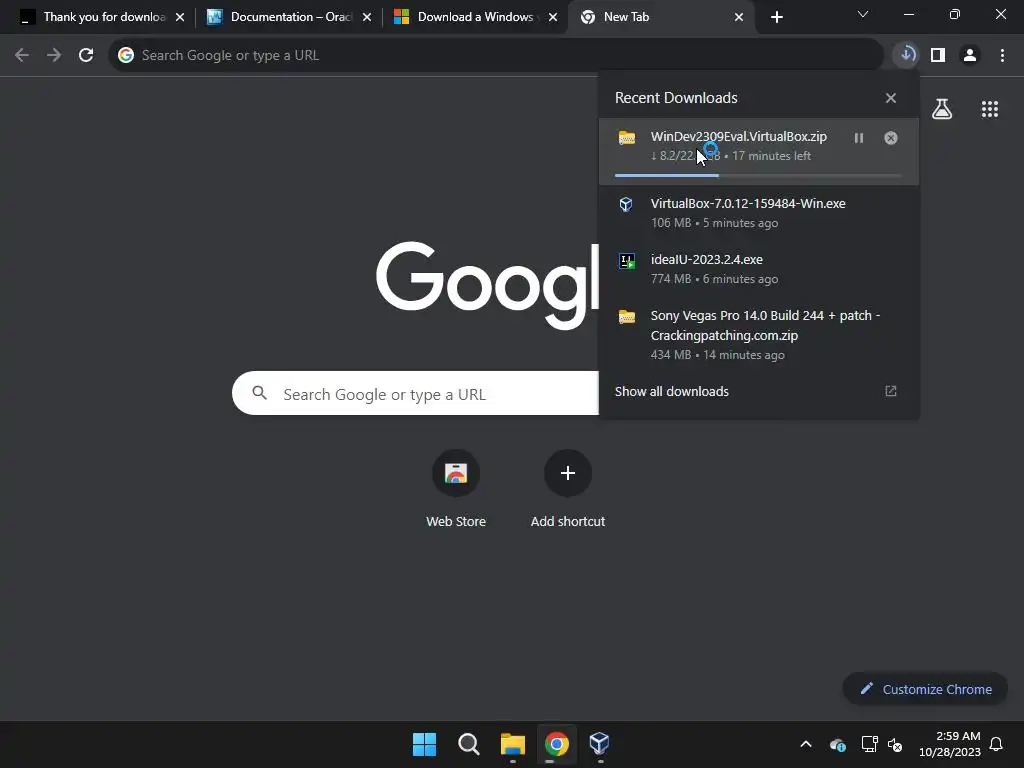Open the Chrome profile menu
The width and height of the screenshot is (1024, 768).
pos(970,55)
